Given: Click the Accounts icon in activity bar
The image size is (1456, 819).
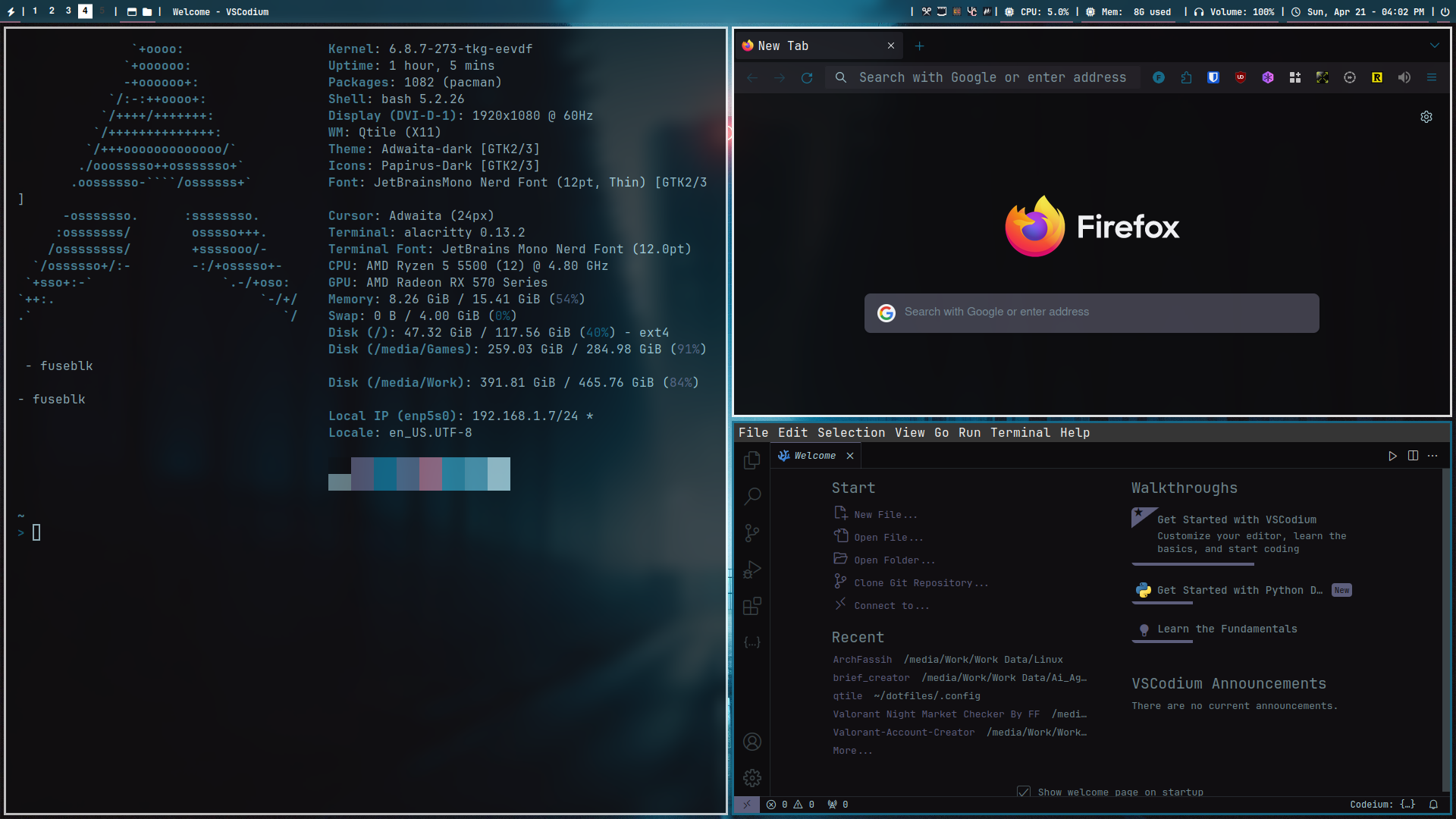Looking at the screenshot, I should pos(752,742).
